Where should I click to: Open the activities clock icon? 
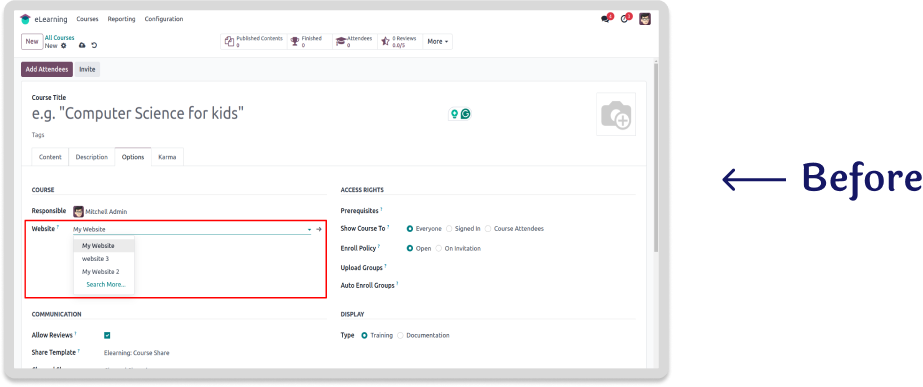625,19
